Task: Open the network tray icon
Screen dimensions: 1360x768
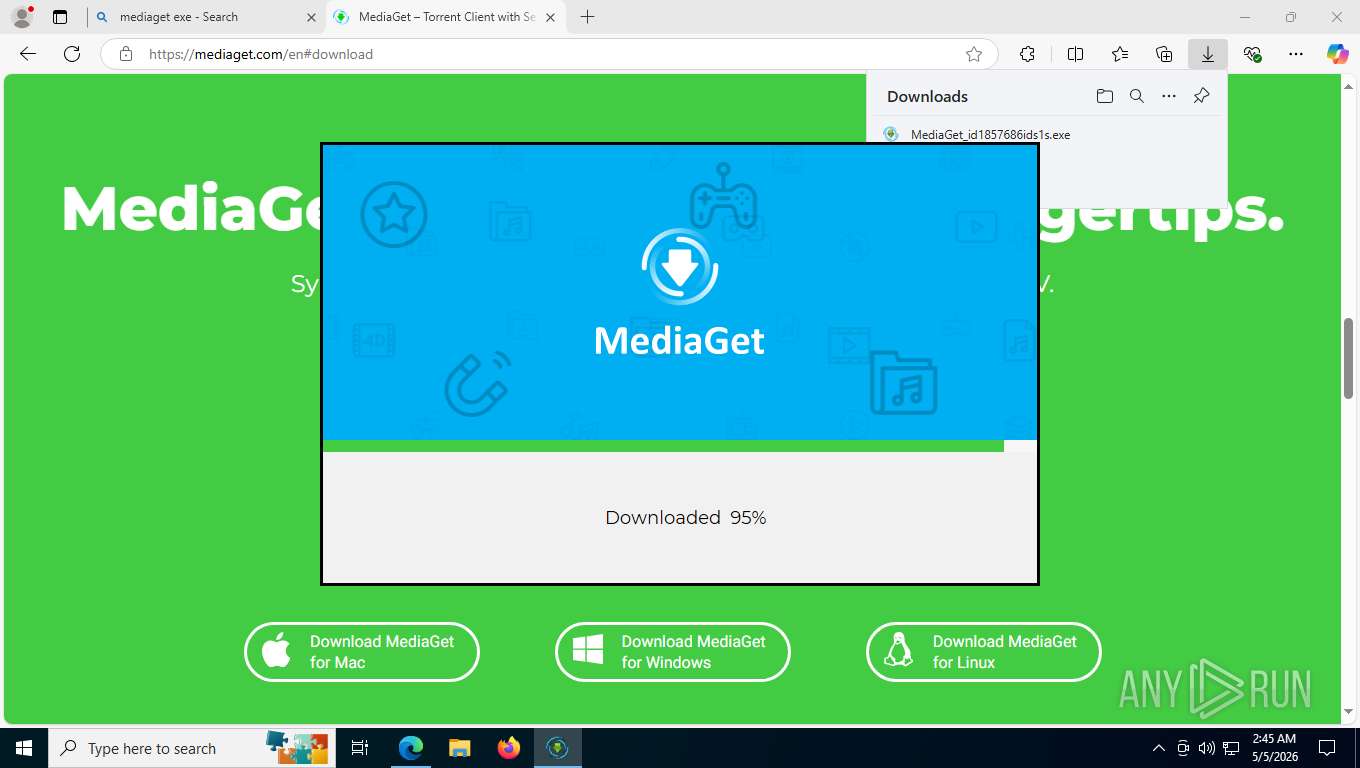Action: pyautogui.click(x=1231, y=748)
